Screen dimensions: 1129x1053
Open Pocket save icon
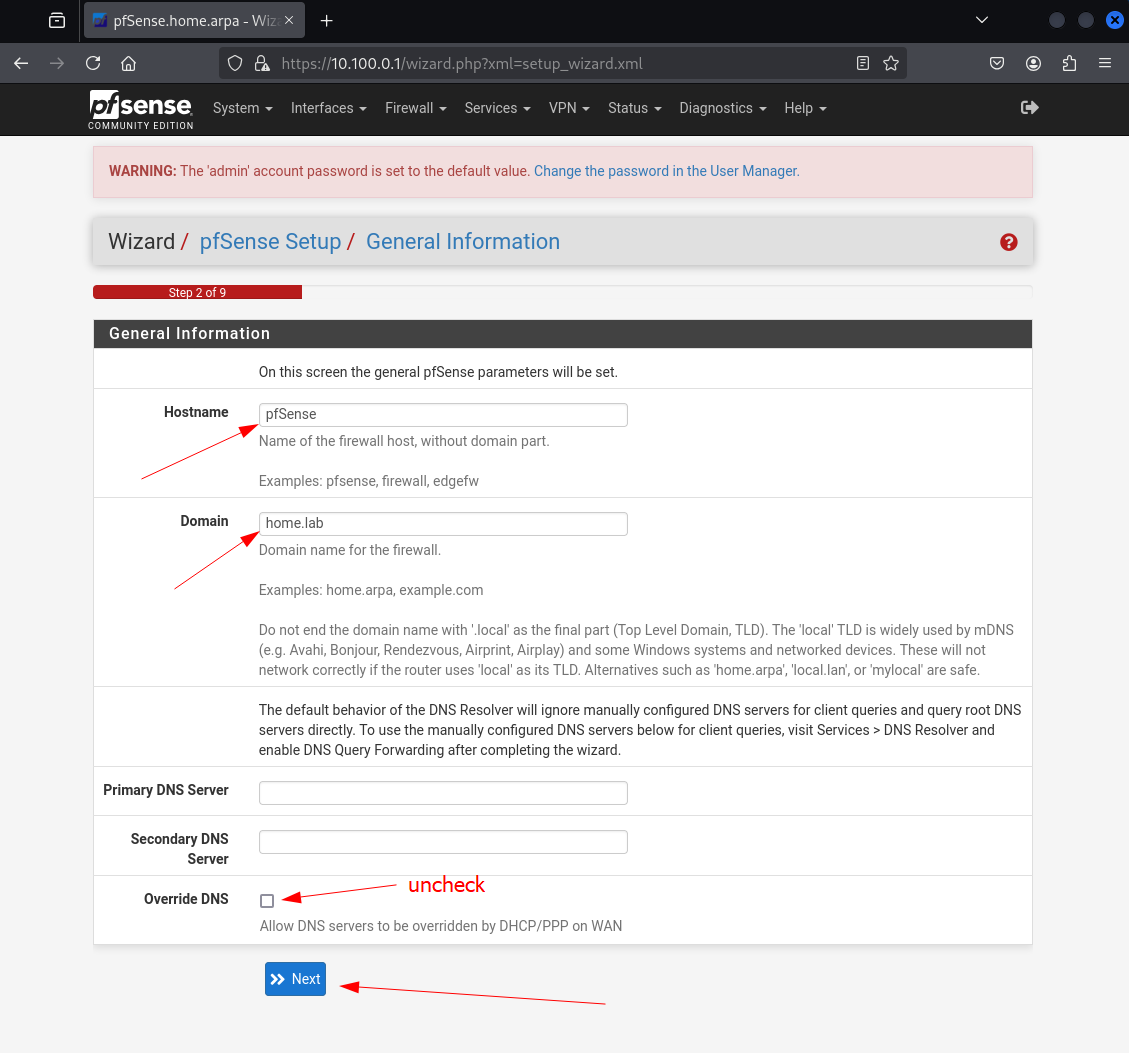pyautogui.click(x=997, y=63)
